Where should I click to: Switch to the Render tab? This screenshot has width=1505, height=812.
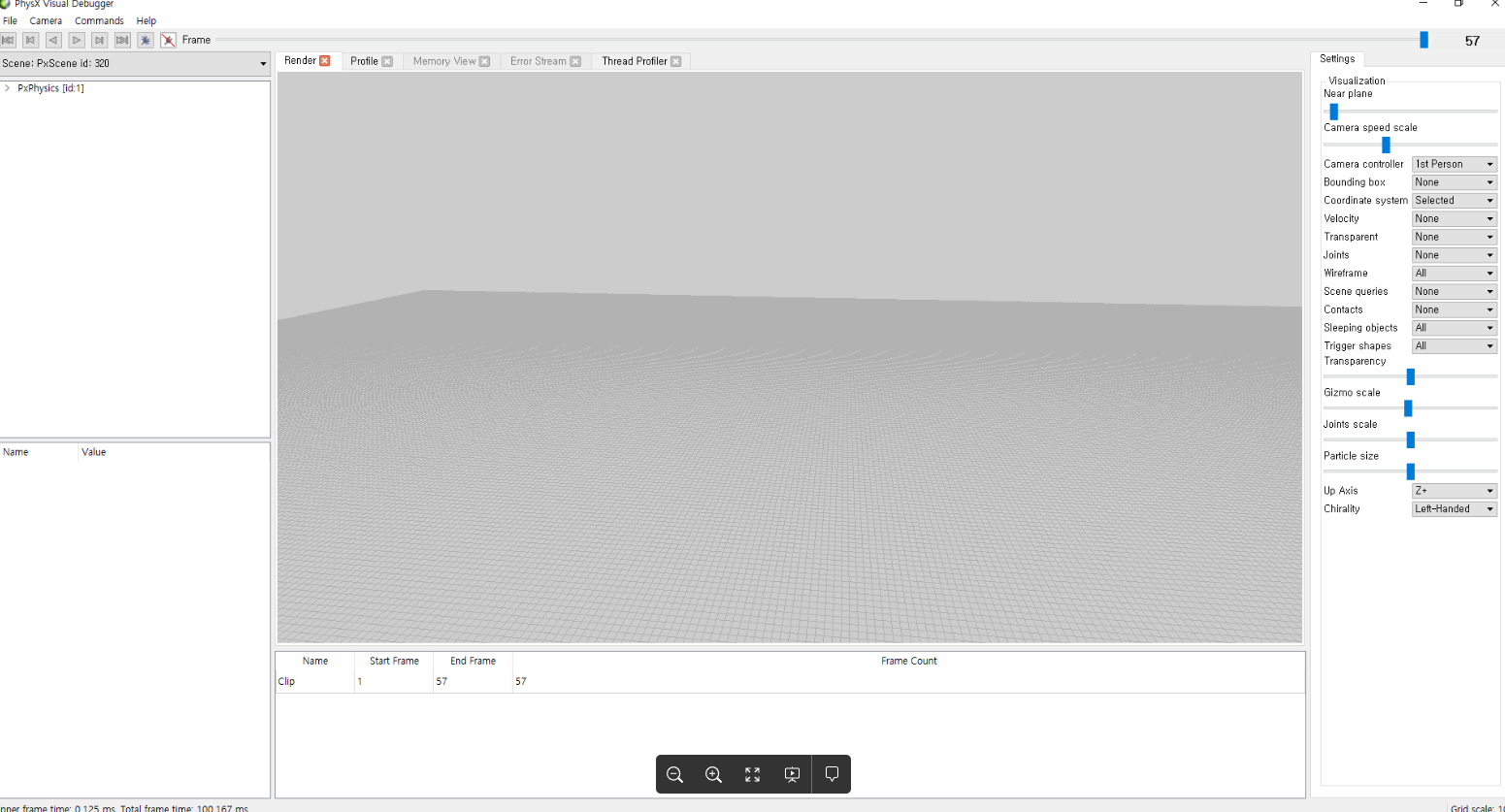click(300, 60)
